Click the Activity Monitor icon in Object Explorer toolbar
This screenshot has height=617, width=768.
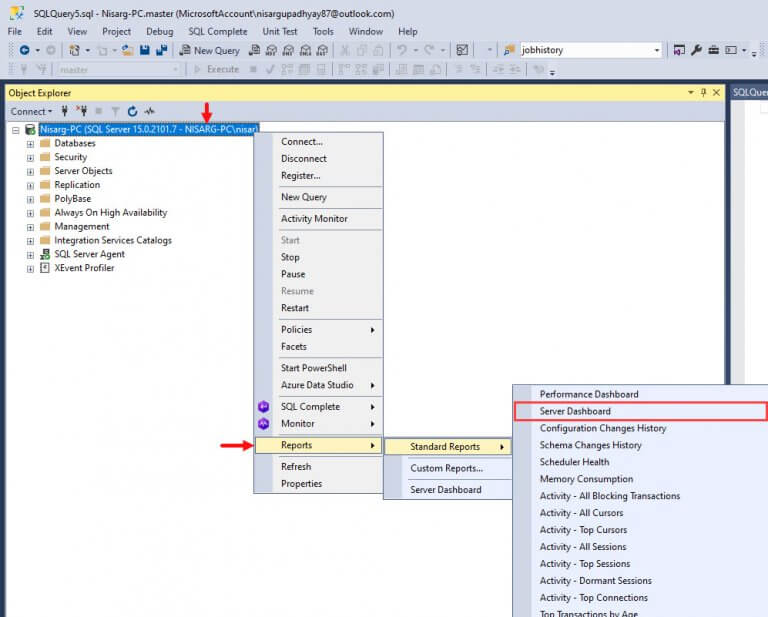149,112
